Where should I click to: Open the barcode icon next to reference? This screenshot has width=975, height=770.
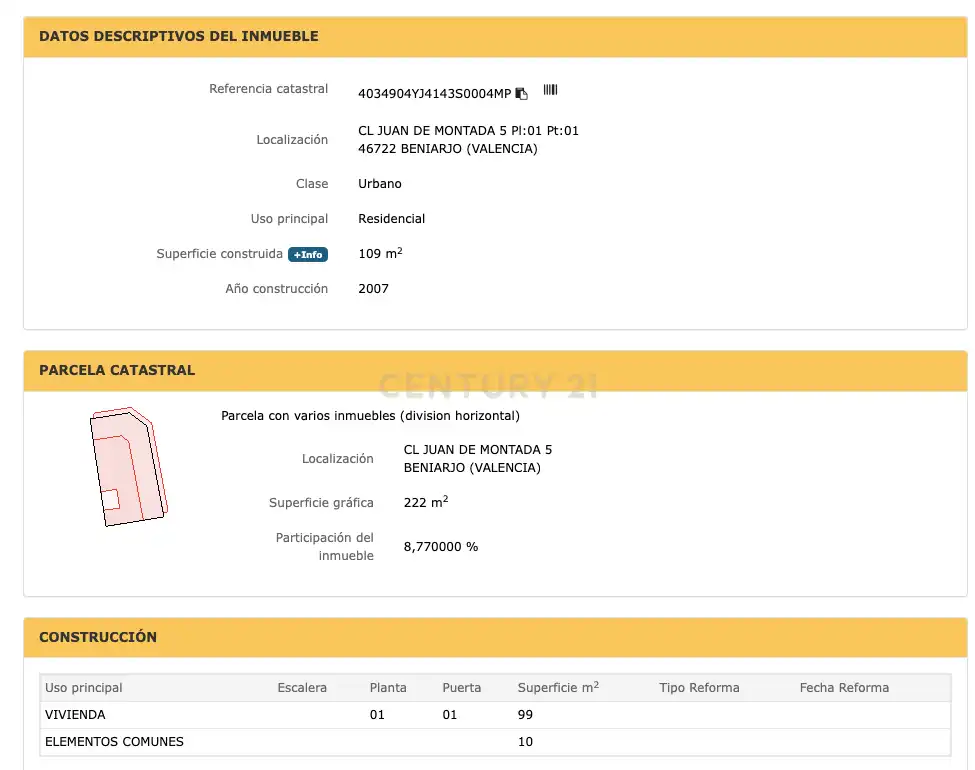point(550,90)
